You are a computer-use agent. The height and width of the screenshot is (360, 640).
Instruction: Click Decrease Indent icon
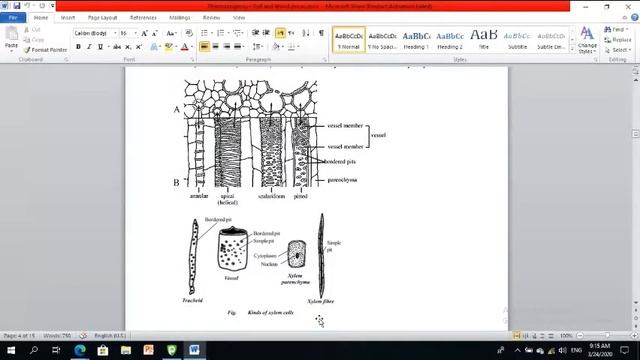[256, 33]
